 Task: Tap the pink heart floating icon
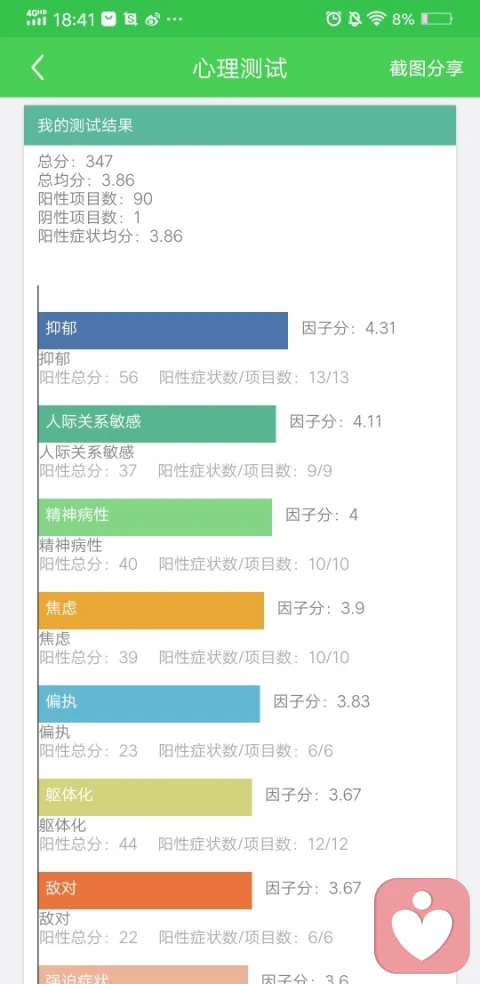click(x=422, y=926)
